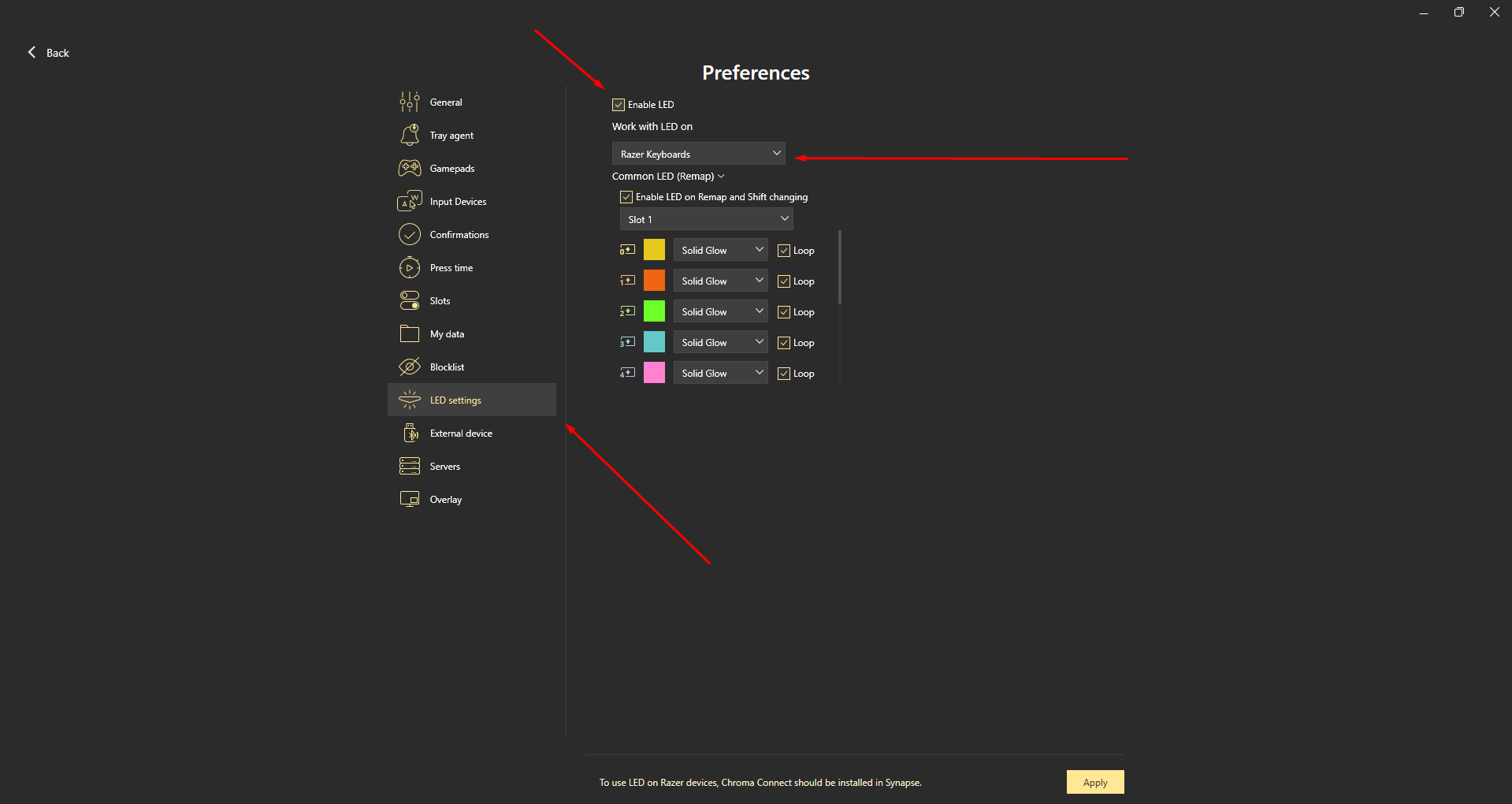Open the Overlay preferences section
This screenshot has height=804, width=1512.
coord(445,500)
